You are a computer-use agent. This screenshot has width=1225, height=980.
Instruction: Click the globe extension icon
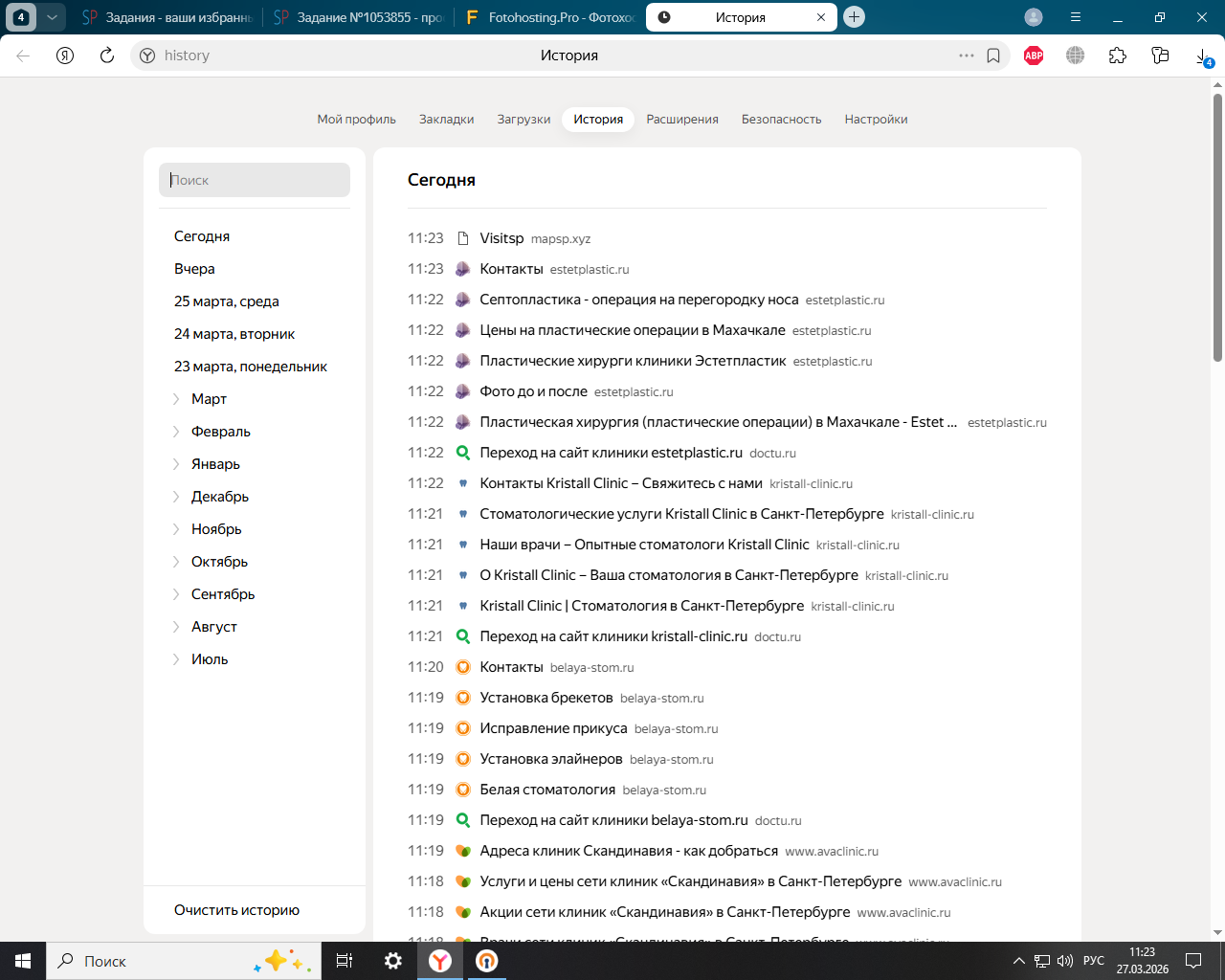(1076, 56)
